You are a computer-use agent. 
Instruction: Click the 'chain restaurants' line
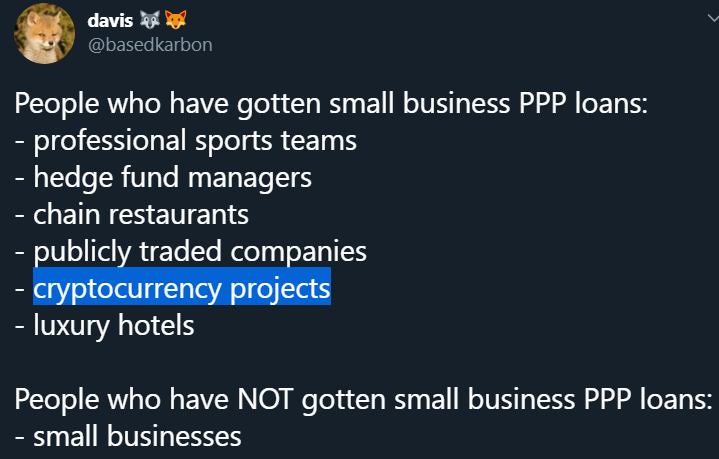(132, 214)
